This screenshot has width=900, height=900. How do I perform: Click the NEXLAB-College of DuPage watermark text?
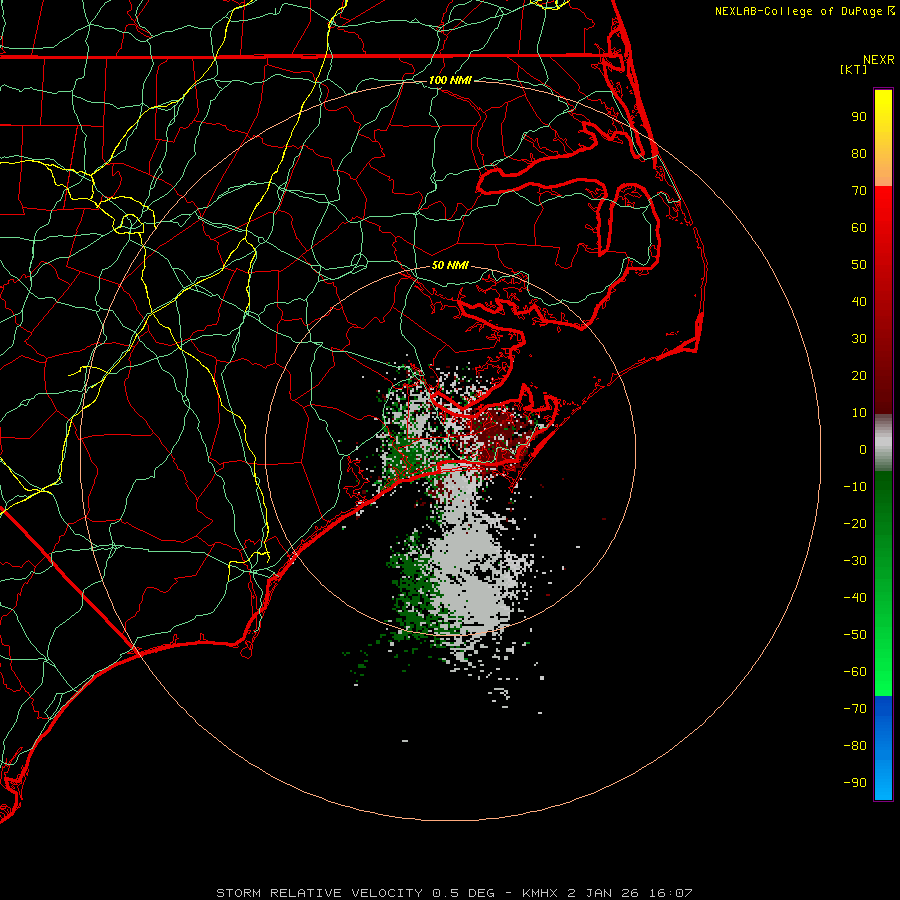(804, 11)
